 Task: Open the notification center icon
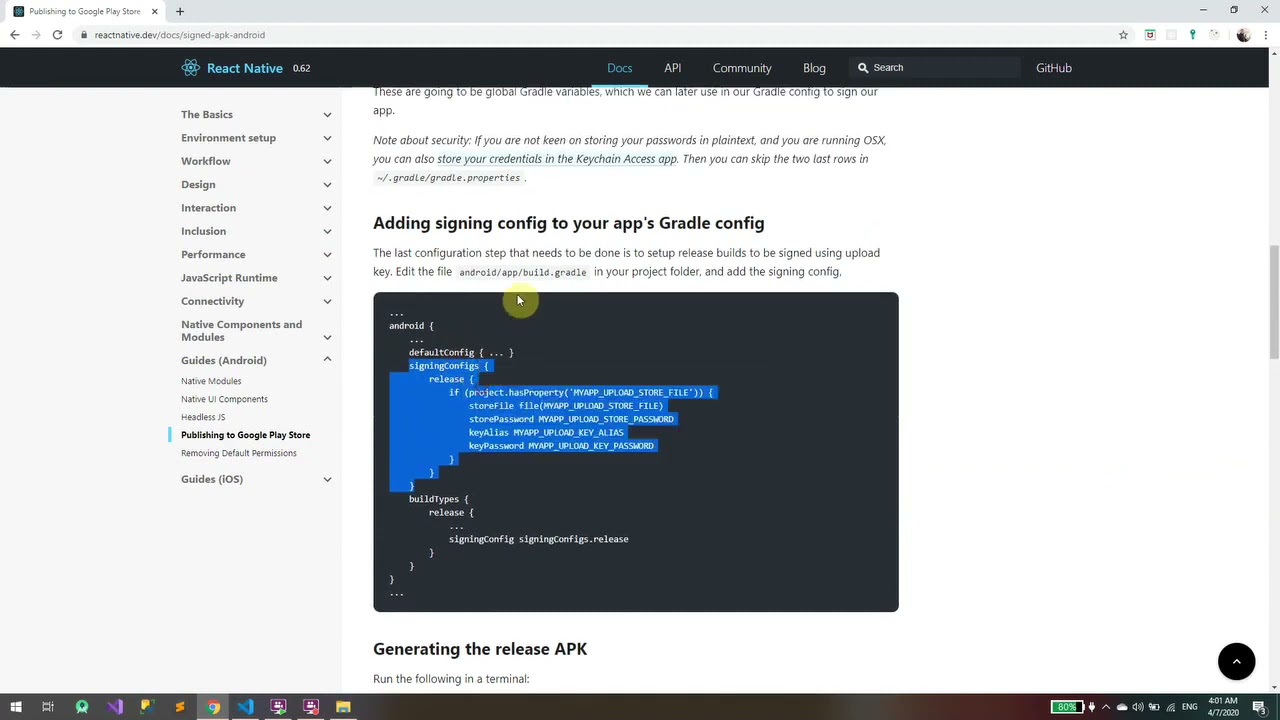click(x=1259, y=707)
